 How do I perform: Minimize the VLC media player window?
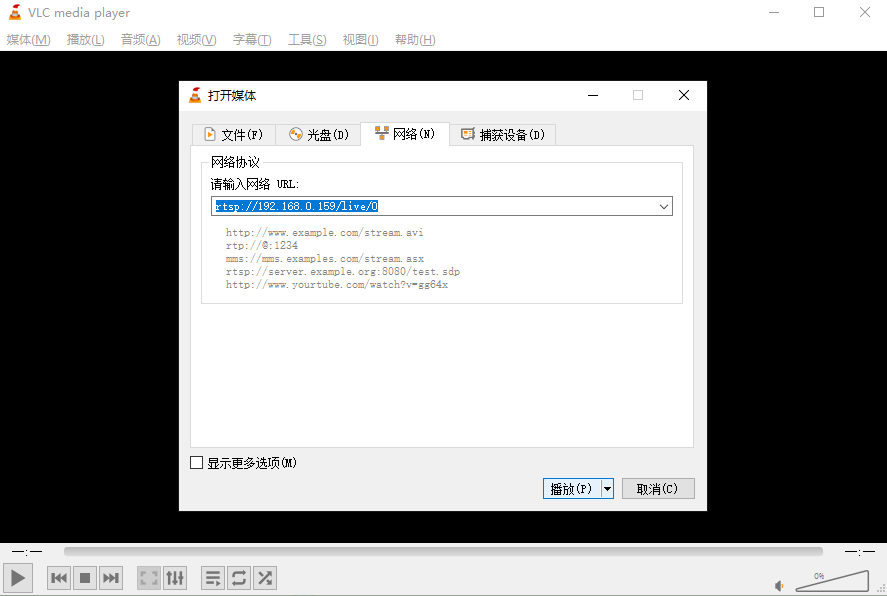point(774,12)
